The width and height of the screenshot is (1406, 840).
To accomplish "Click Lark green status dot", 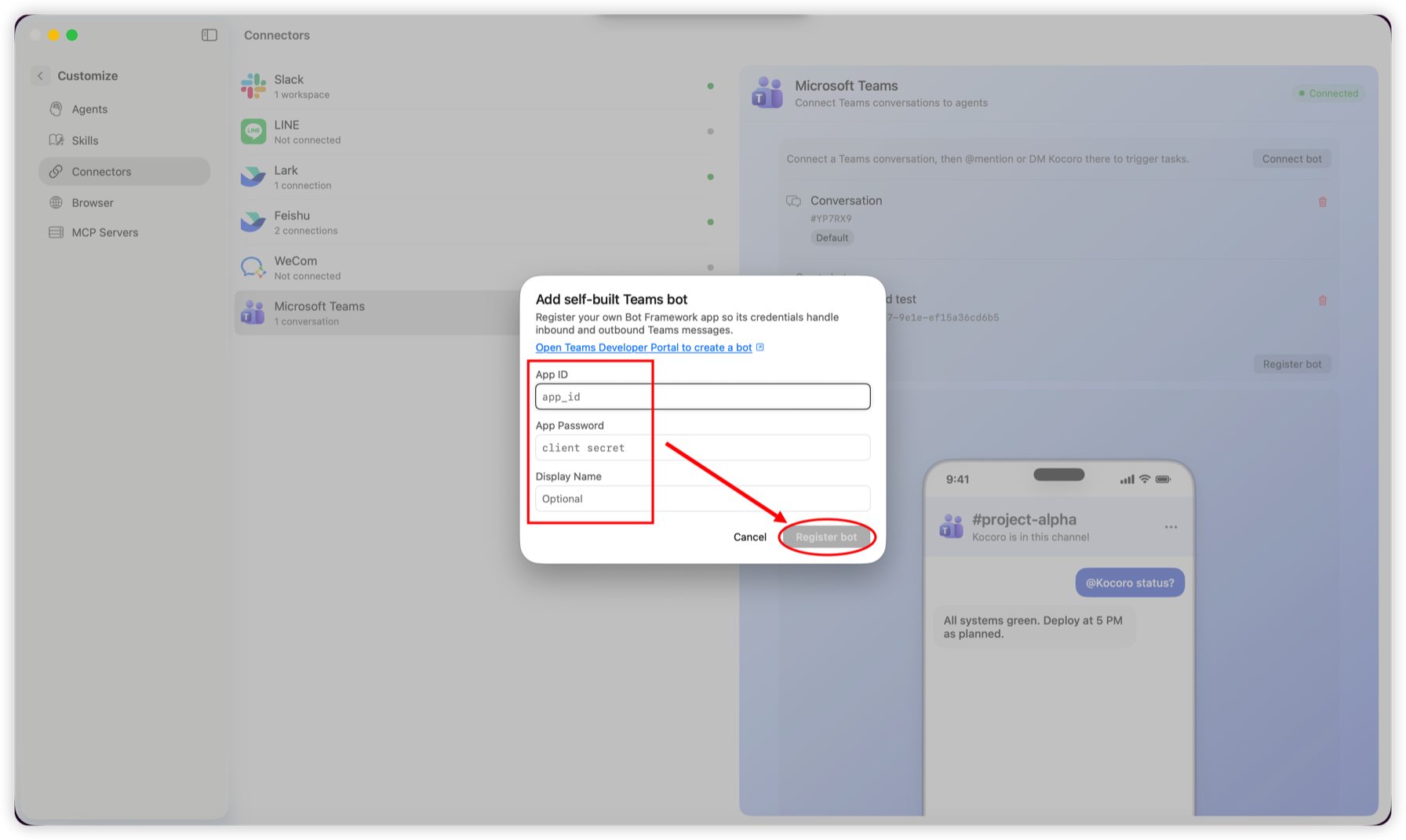I will [x=710, y=177].
